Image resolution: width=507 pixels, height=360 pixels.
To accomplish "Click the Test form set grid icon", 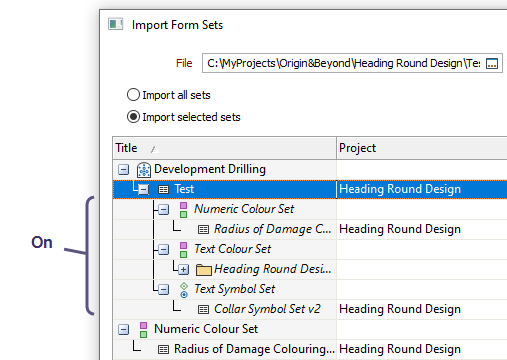I will (163, 190).
